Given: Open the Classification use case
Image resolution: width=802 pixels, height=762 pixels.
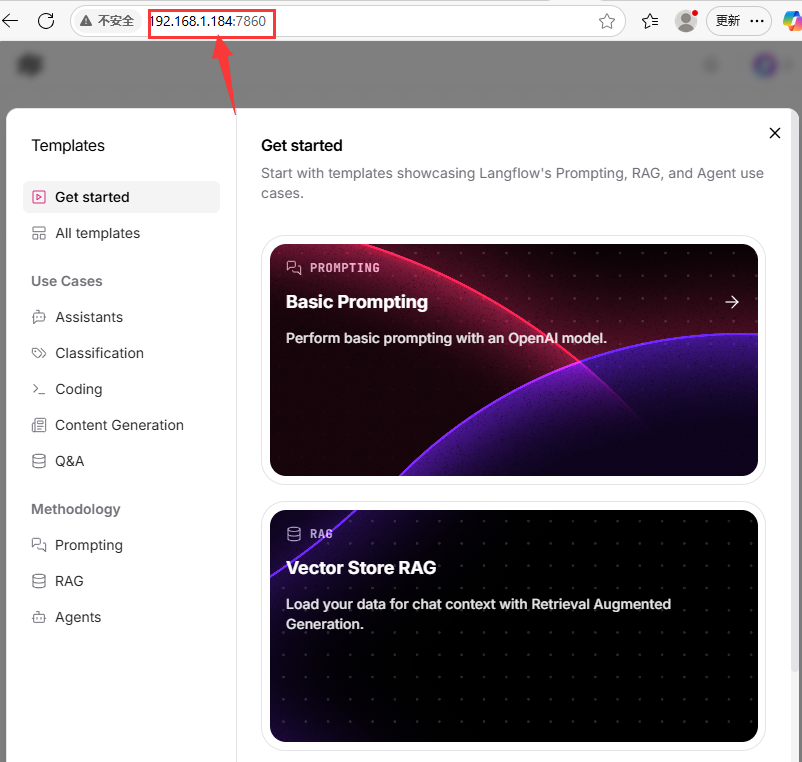Looking at the screenshot, I should click(x=122, y=353).
